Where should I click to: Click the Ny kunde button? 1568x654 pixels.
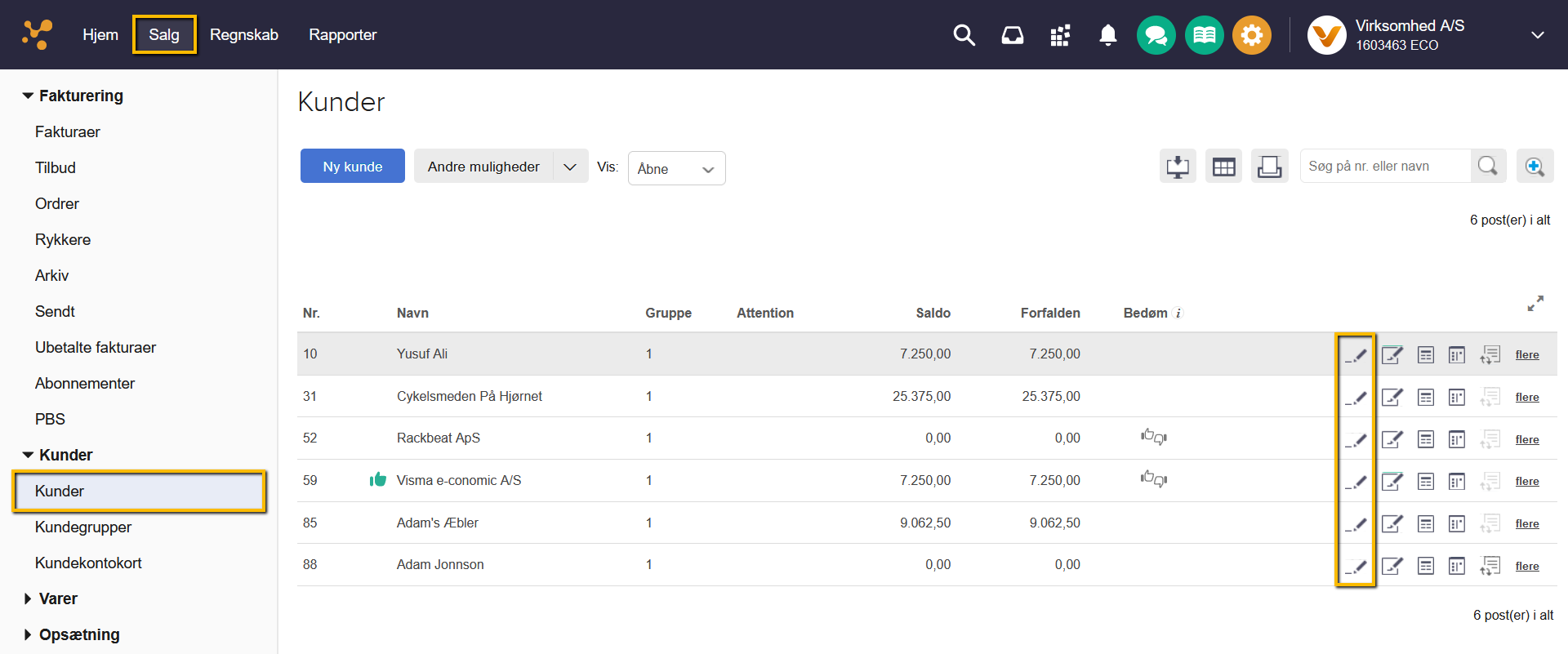click(352, 167)
